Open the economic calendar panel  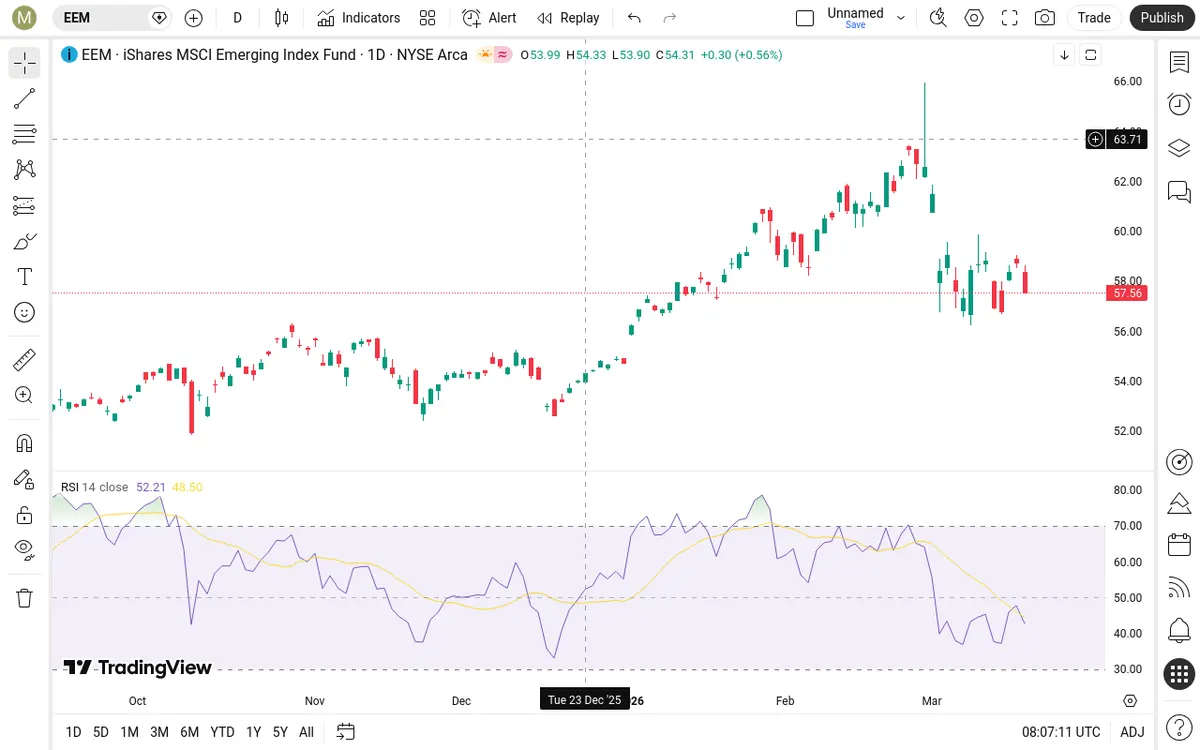1179,546
